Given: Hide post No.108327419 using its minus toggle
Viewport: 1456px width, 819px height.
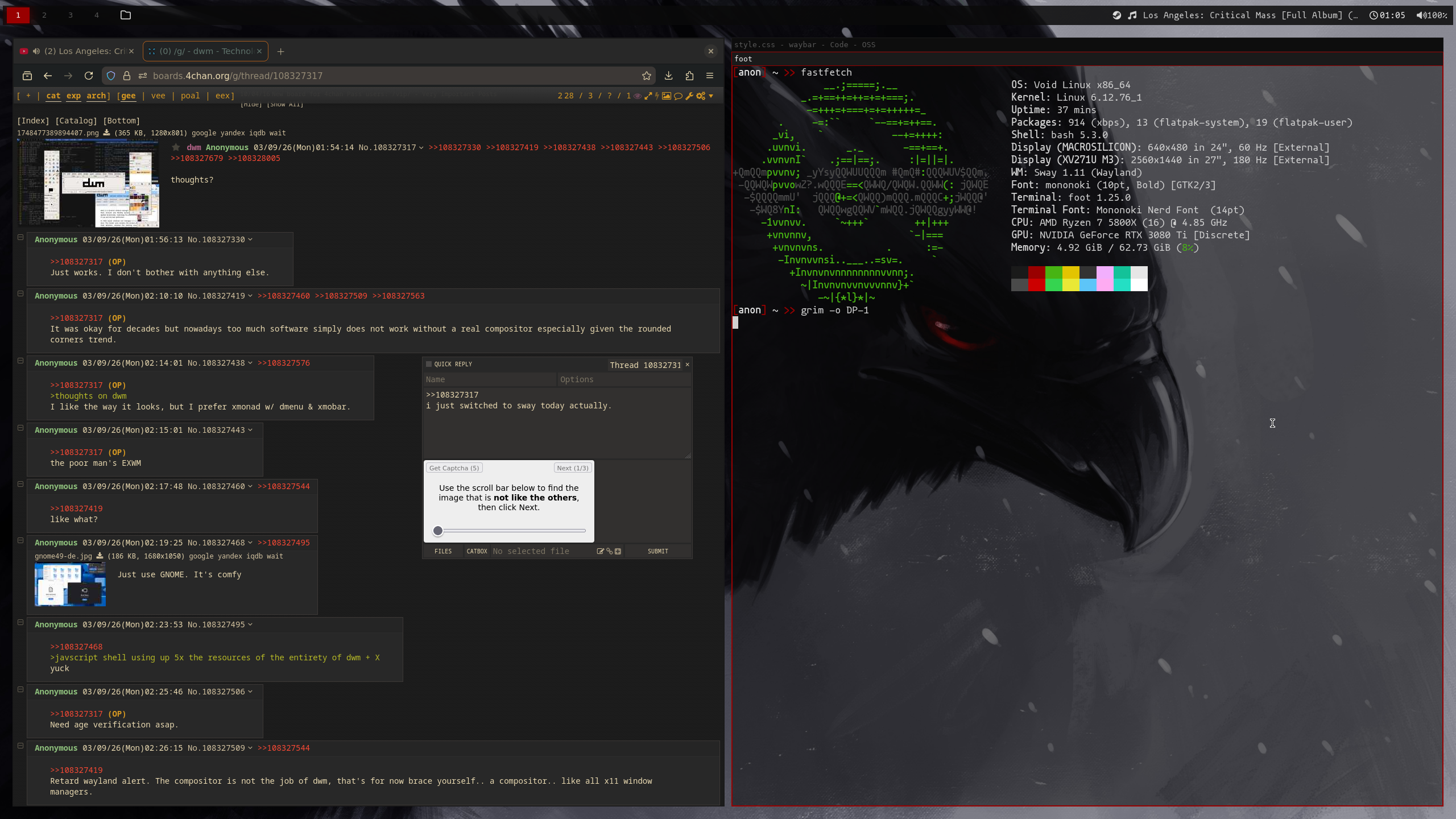Looking at the screenshot, I should pyautogui.click(x=20, y=293).
